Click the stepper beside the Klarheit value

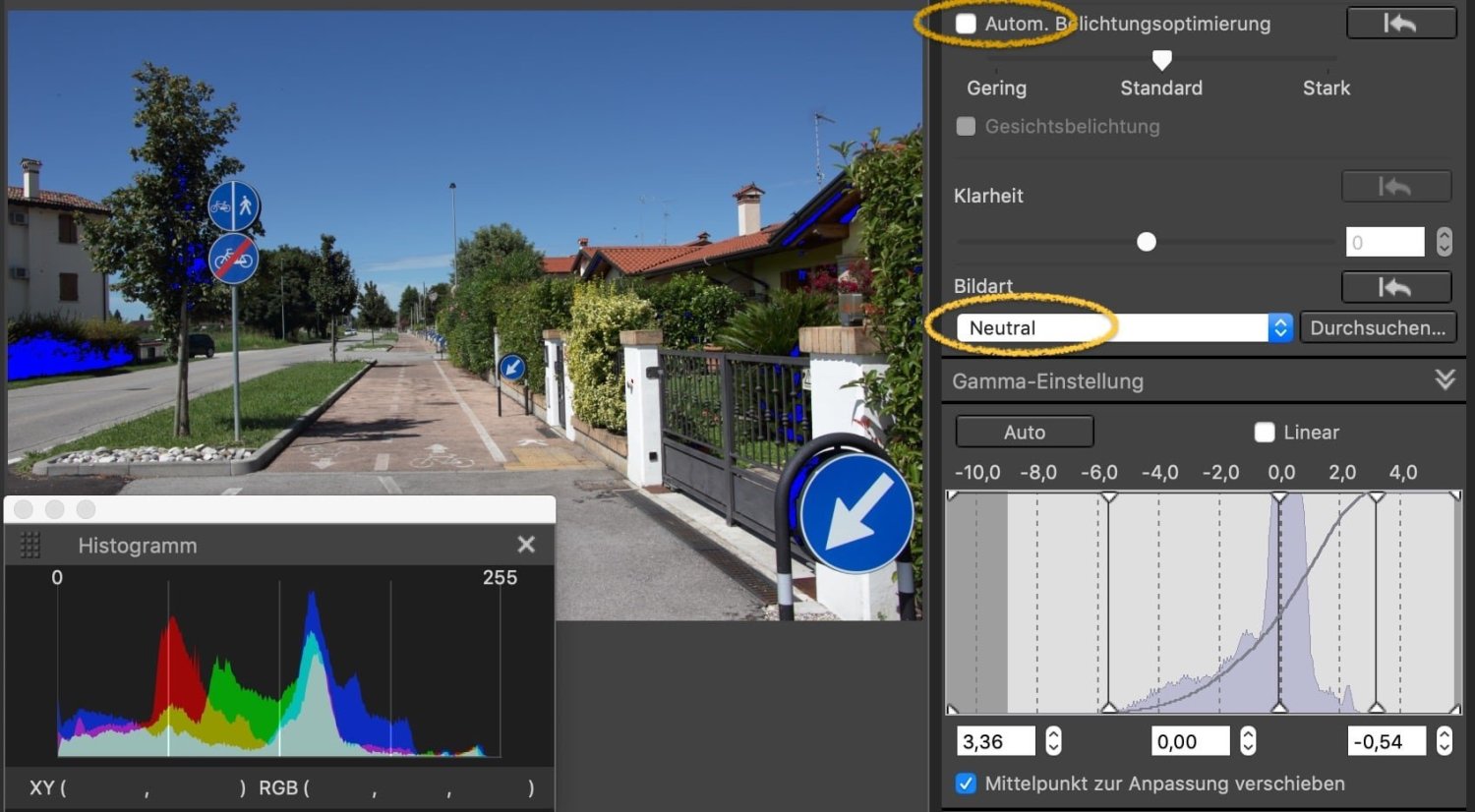[x=1444, y=242]
